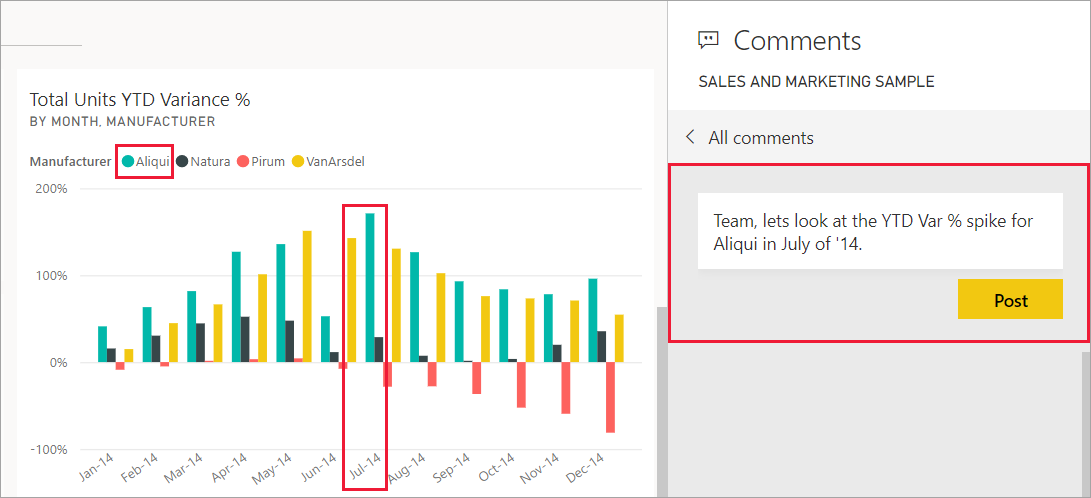Click the comment text input box
Image resolution: width=1091 pixels, height=498 pixels.
coord(880,231)
